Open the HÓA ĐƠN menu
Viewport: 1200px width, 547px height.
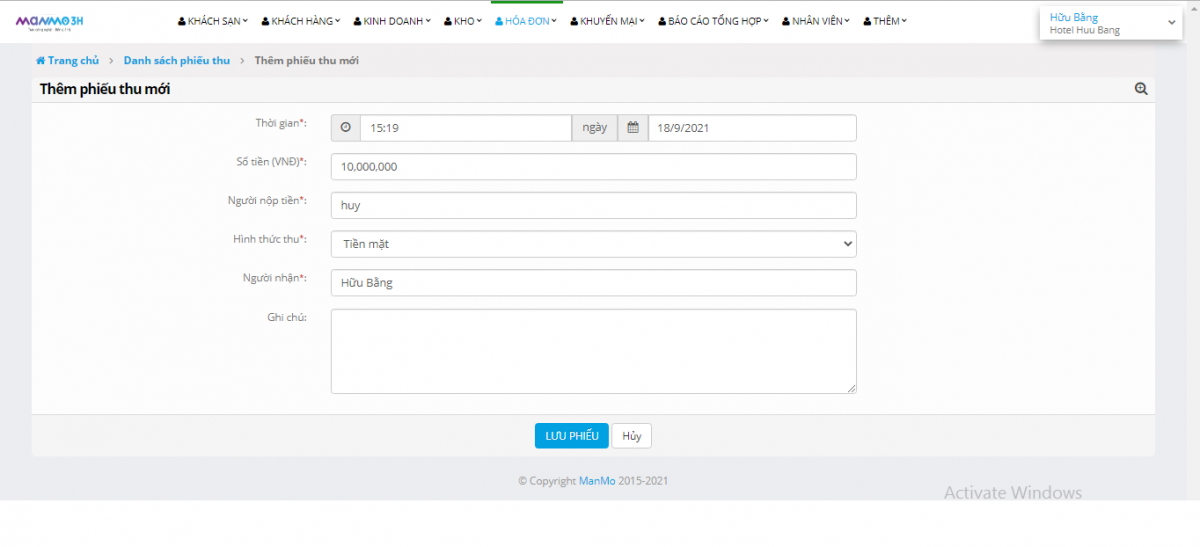526,21
